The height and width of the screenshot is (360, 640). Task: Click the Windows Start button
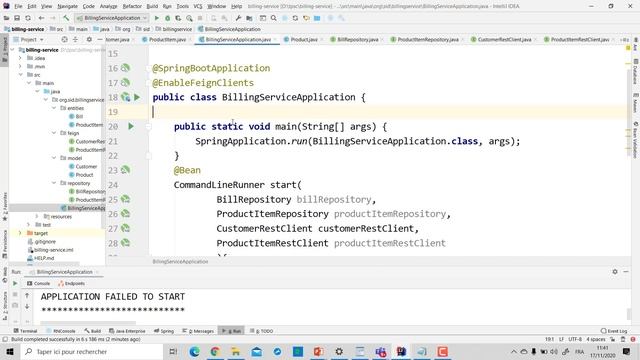point(10,351)
